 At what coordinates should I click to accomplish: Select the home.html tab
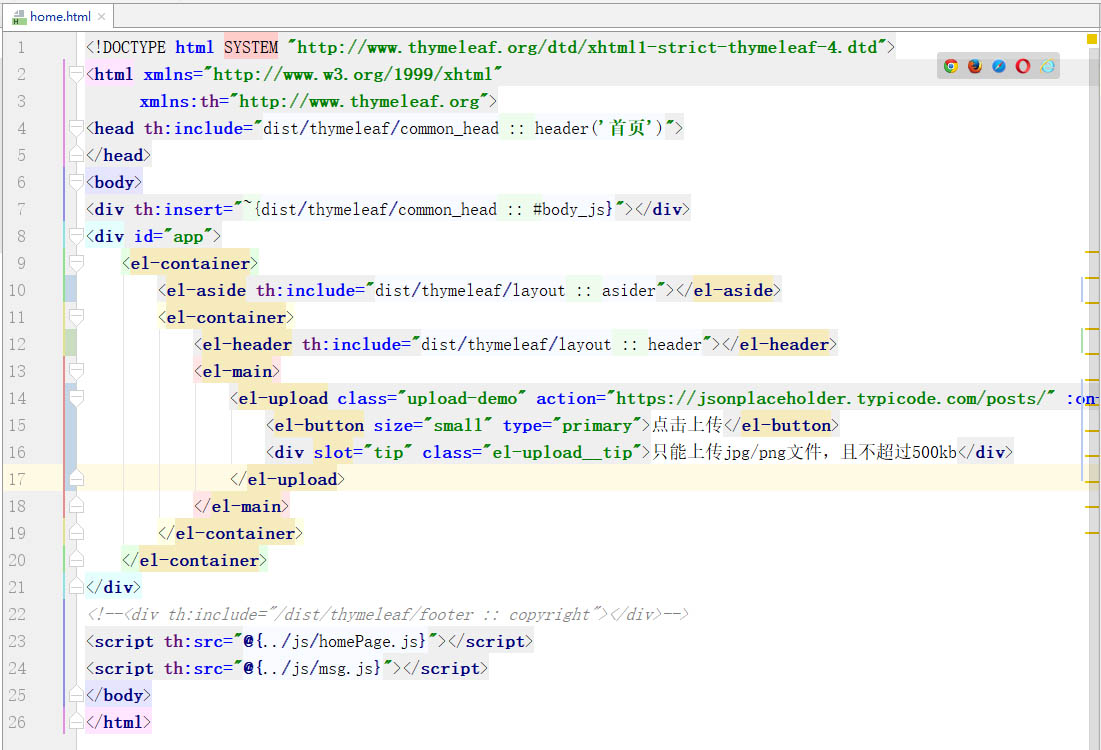[60, 17]
